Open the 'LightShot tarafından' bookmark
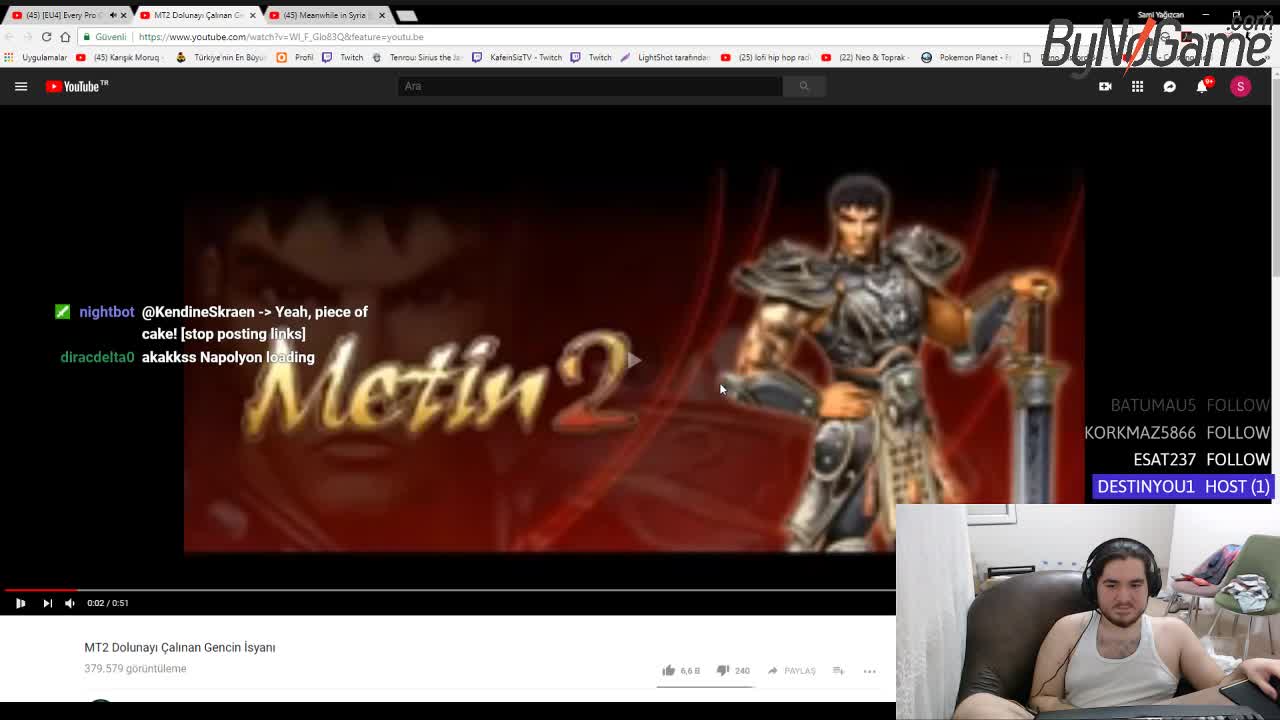This screenshot has width=1280, height=720. 665,57
